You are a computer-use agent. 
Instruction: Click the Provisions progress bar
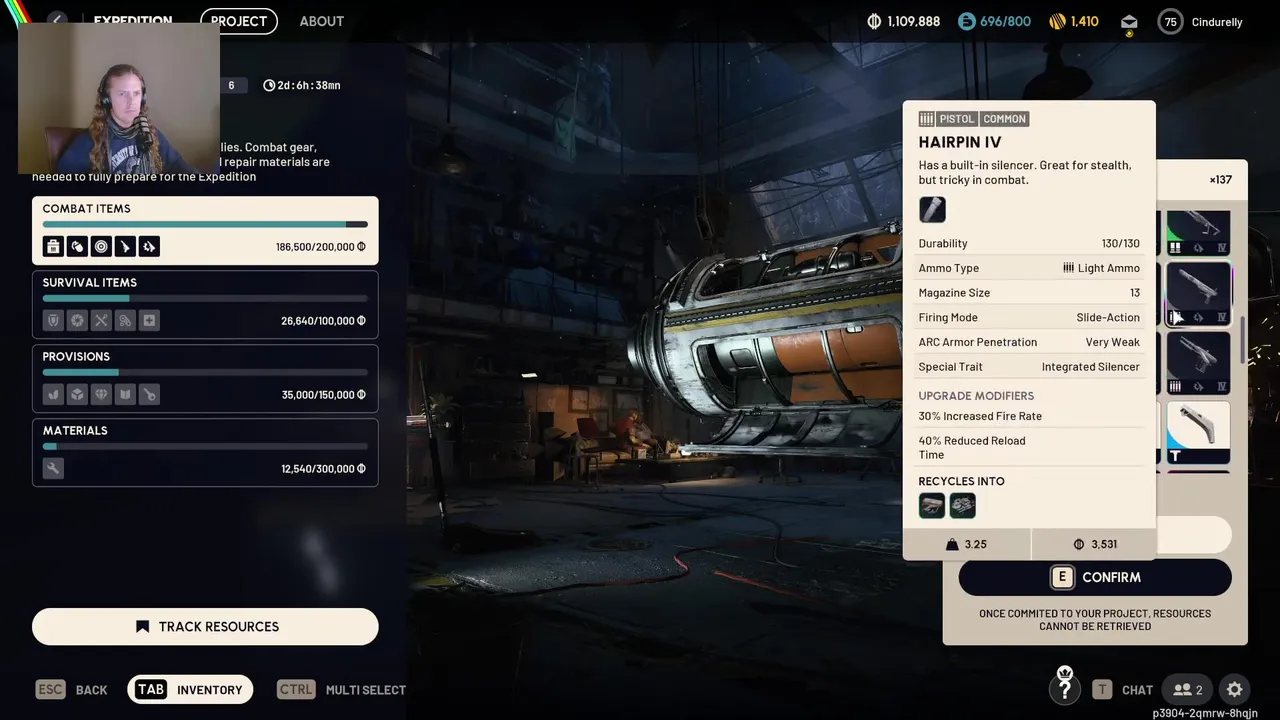point(205,373)
